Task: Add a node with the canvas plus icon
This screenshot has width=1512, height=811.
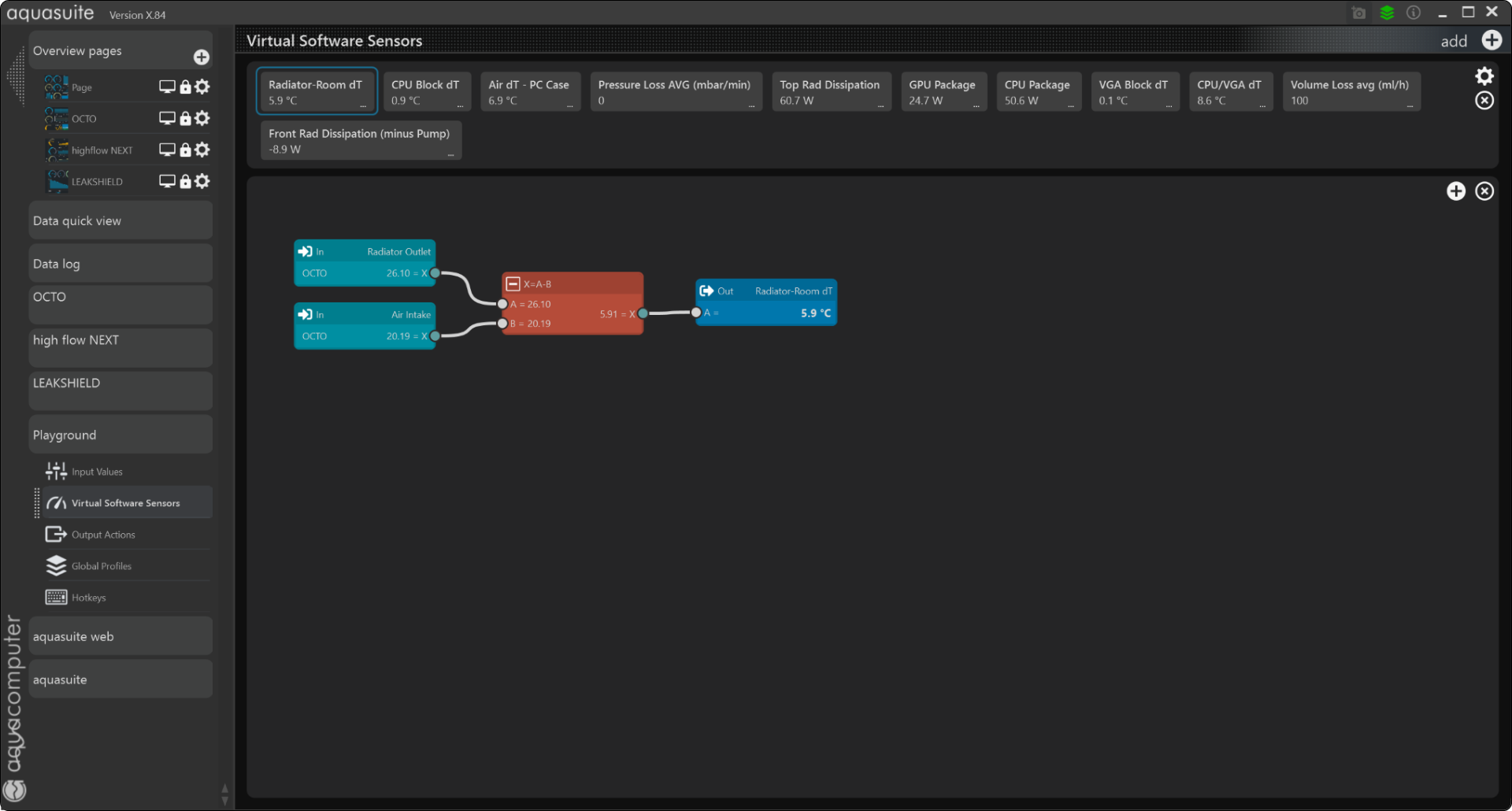Action: pos(1455,191)
